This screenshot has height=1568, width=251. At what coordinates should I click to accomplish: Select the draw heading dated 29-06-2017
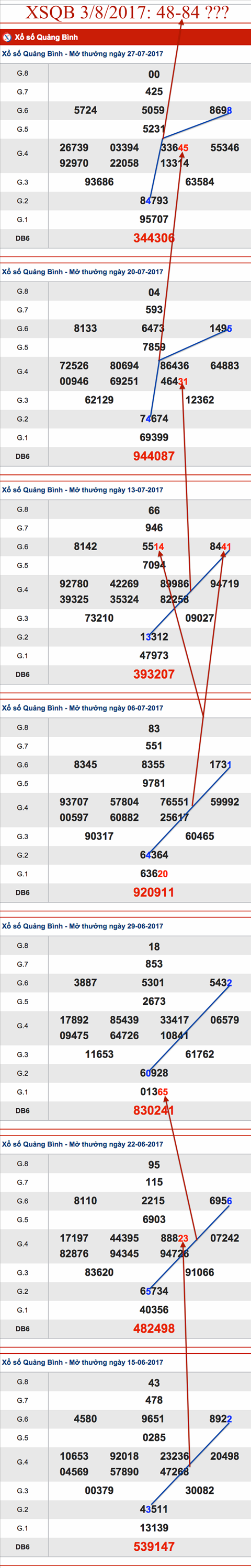coord(82,926)
